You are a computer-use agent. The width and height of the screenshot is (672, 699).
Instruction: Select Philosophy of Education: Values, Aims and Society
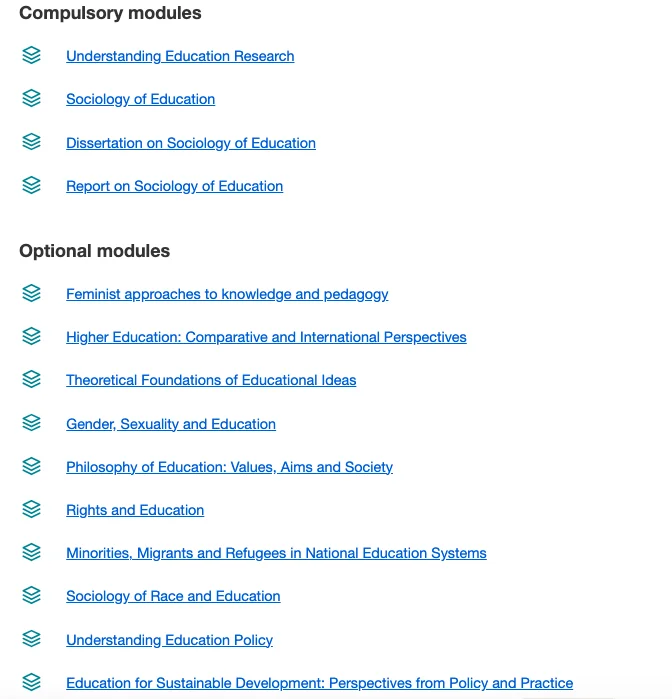click(229, 467)
